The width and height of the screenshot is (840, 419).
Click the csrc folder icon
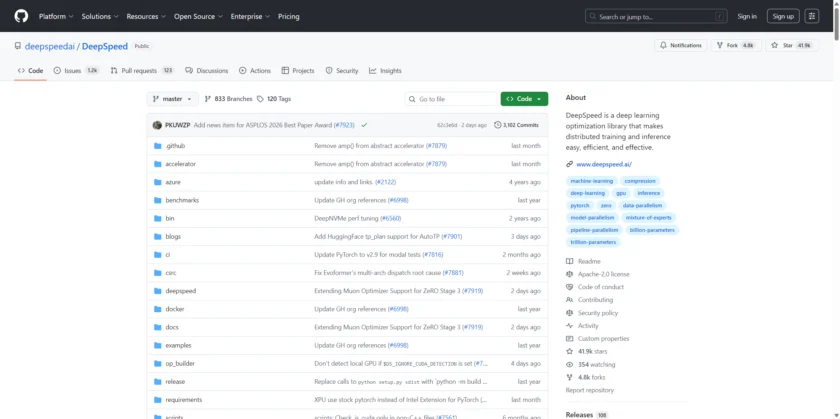(158, 273)
